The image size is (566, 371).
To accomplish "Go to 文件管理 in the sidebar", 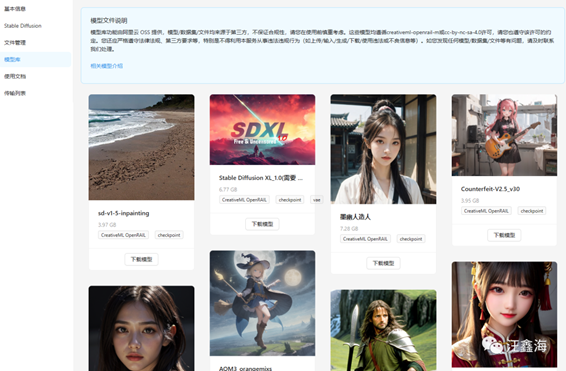I will click(15, 43).
